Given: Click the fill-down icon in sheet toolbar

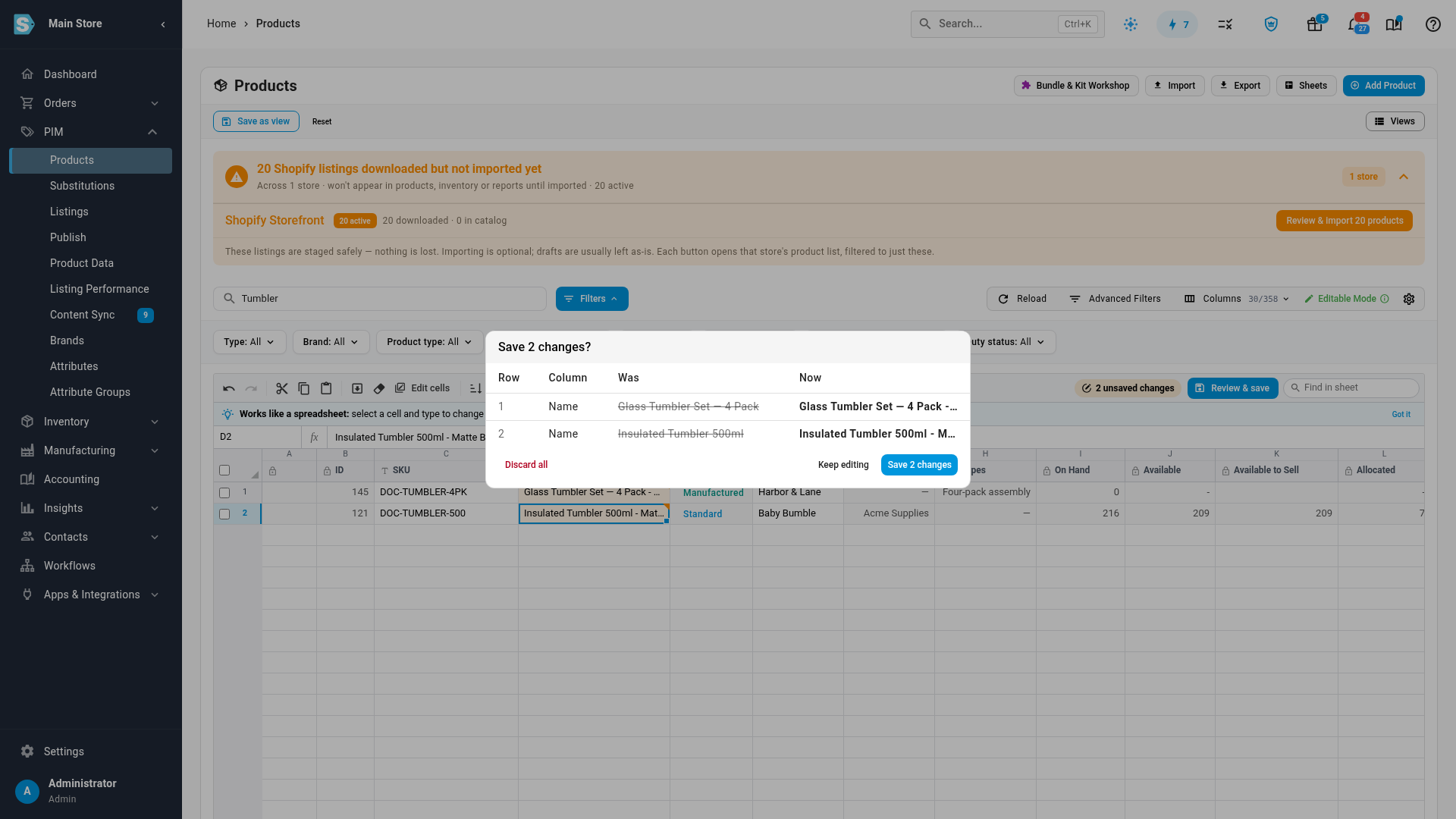Looking at the screenshot, I should [x=357, y=388].
